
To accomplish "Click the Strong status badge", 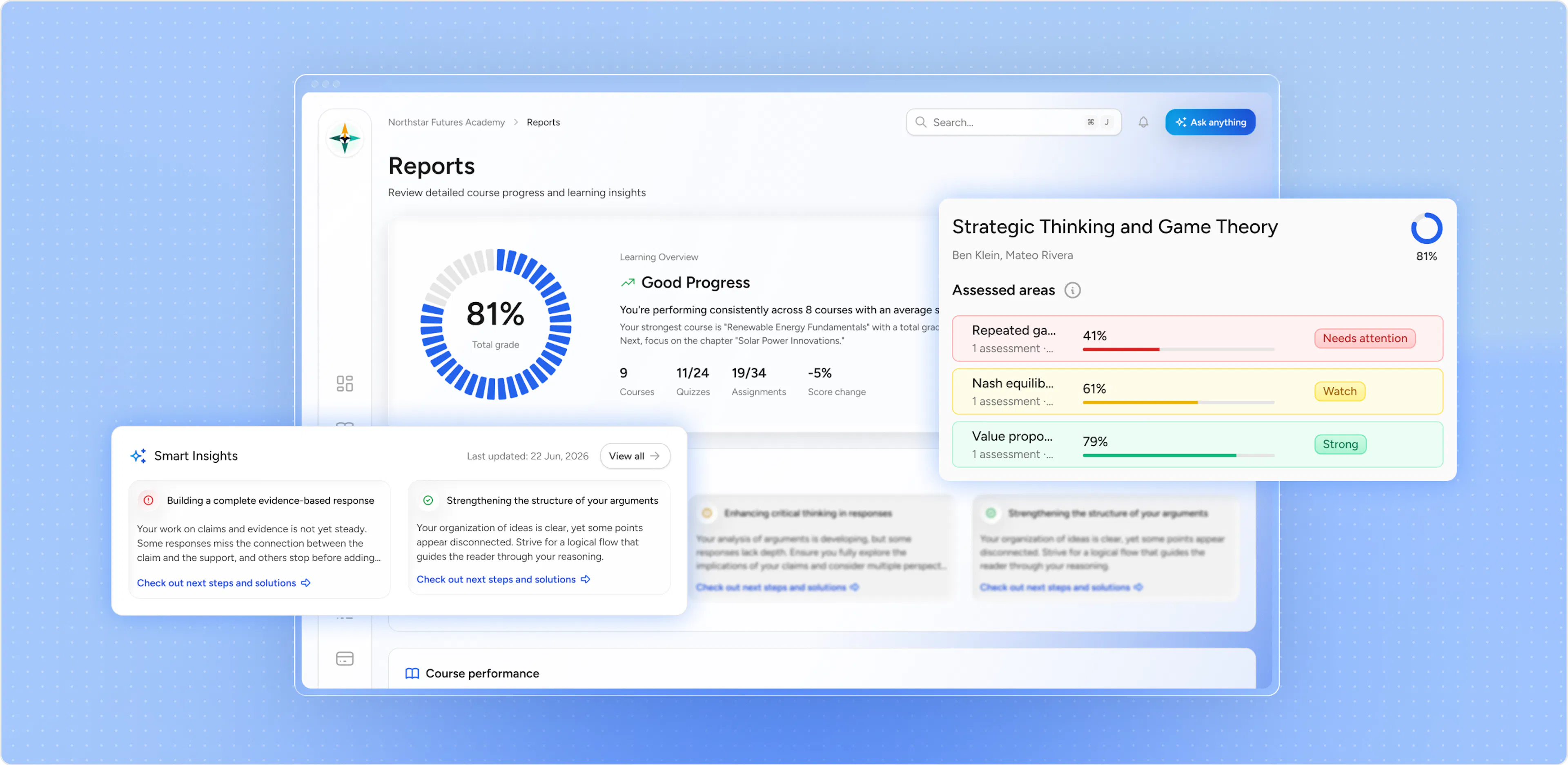I will 1340,444.
